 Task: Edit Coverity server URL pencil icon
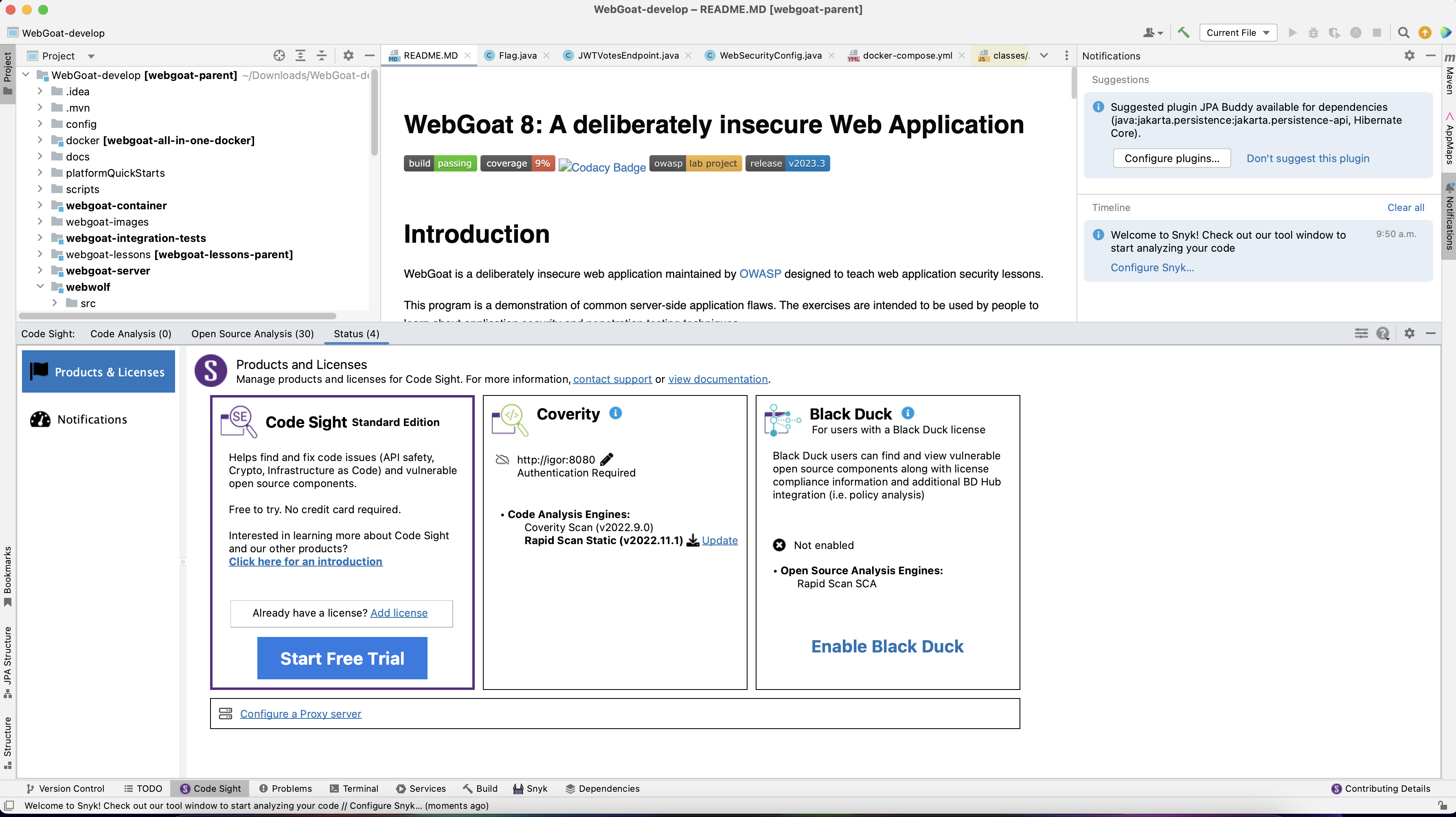[x=607, y=459]
